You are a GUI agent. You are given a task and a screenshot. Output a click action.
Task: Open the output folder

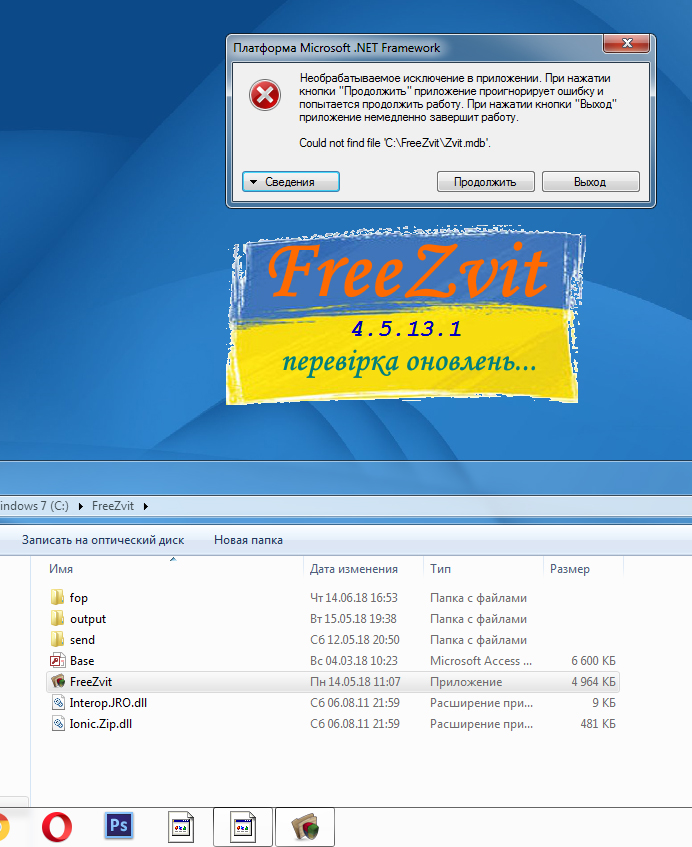(87, 619)
